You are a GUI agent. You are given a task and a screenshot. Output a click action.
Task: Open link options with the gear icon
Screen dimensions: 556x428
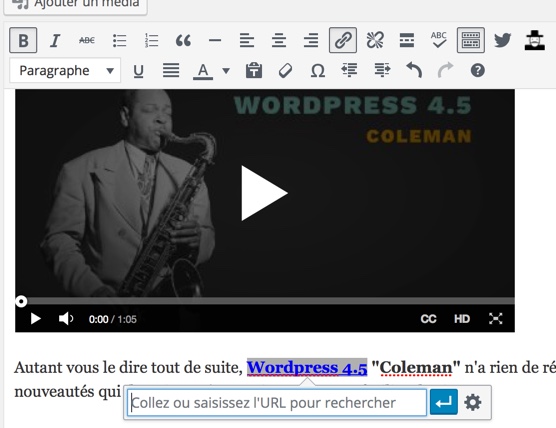click(x=473, y=402)
